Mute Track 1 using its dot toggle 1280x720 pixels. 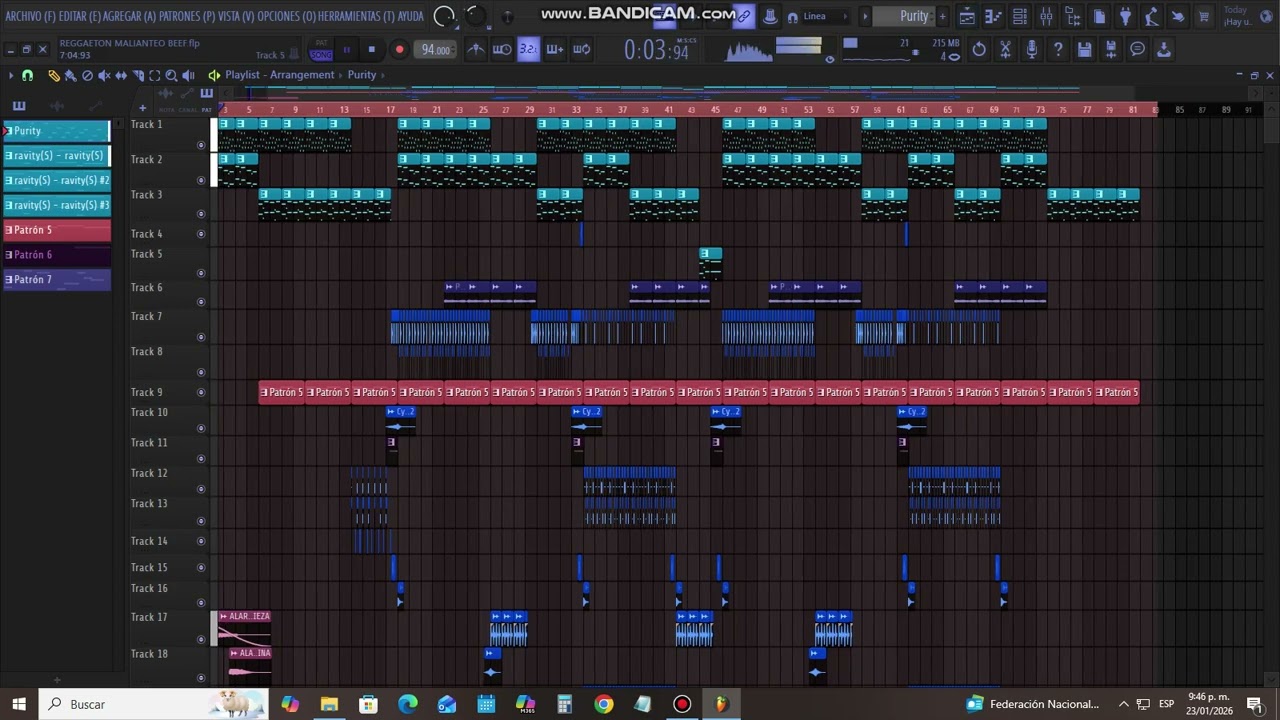coord(201,145)
